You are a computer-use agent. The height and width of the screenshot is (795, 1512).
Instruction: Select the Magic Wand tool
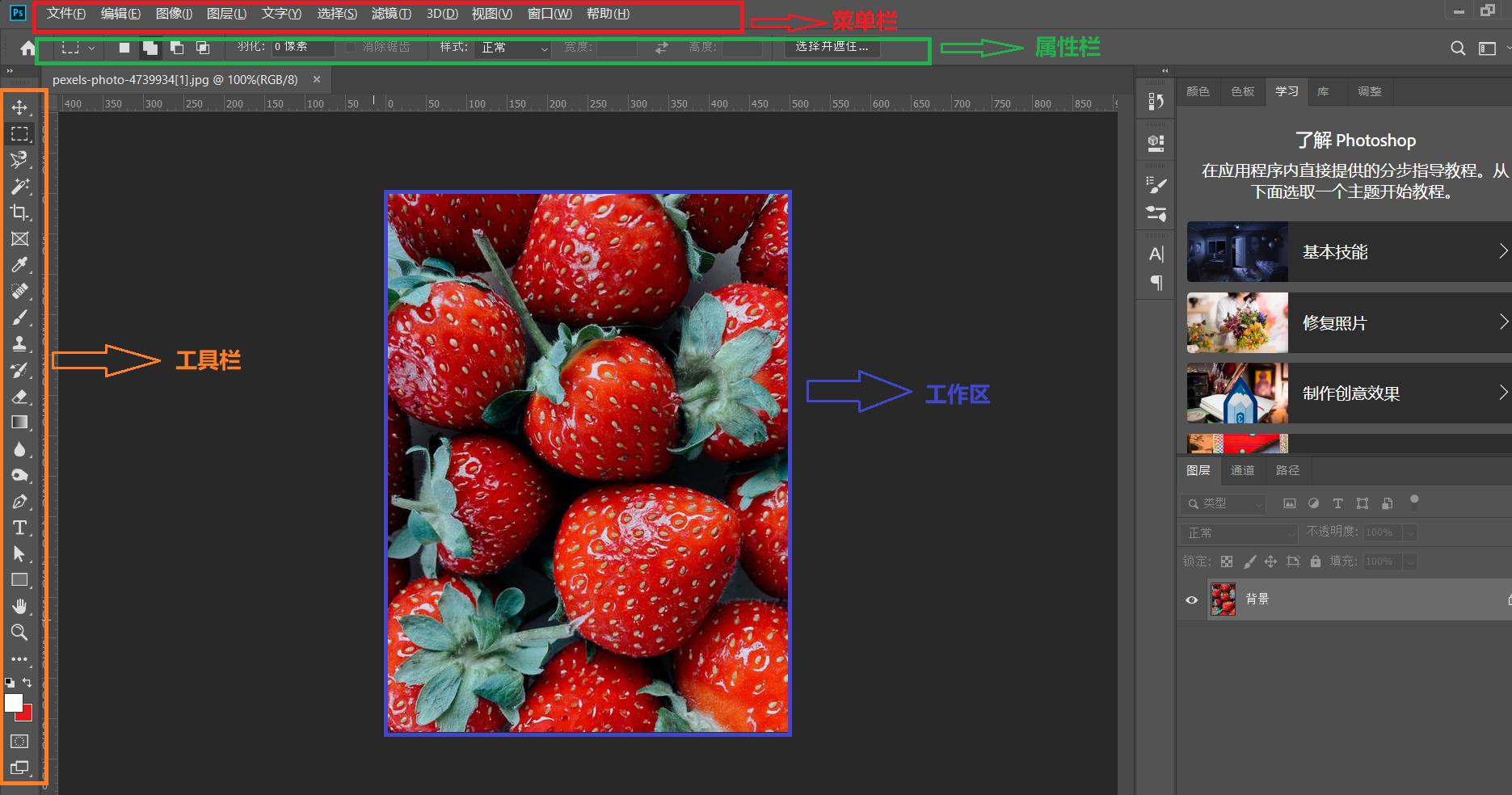point(19,186)
